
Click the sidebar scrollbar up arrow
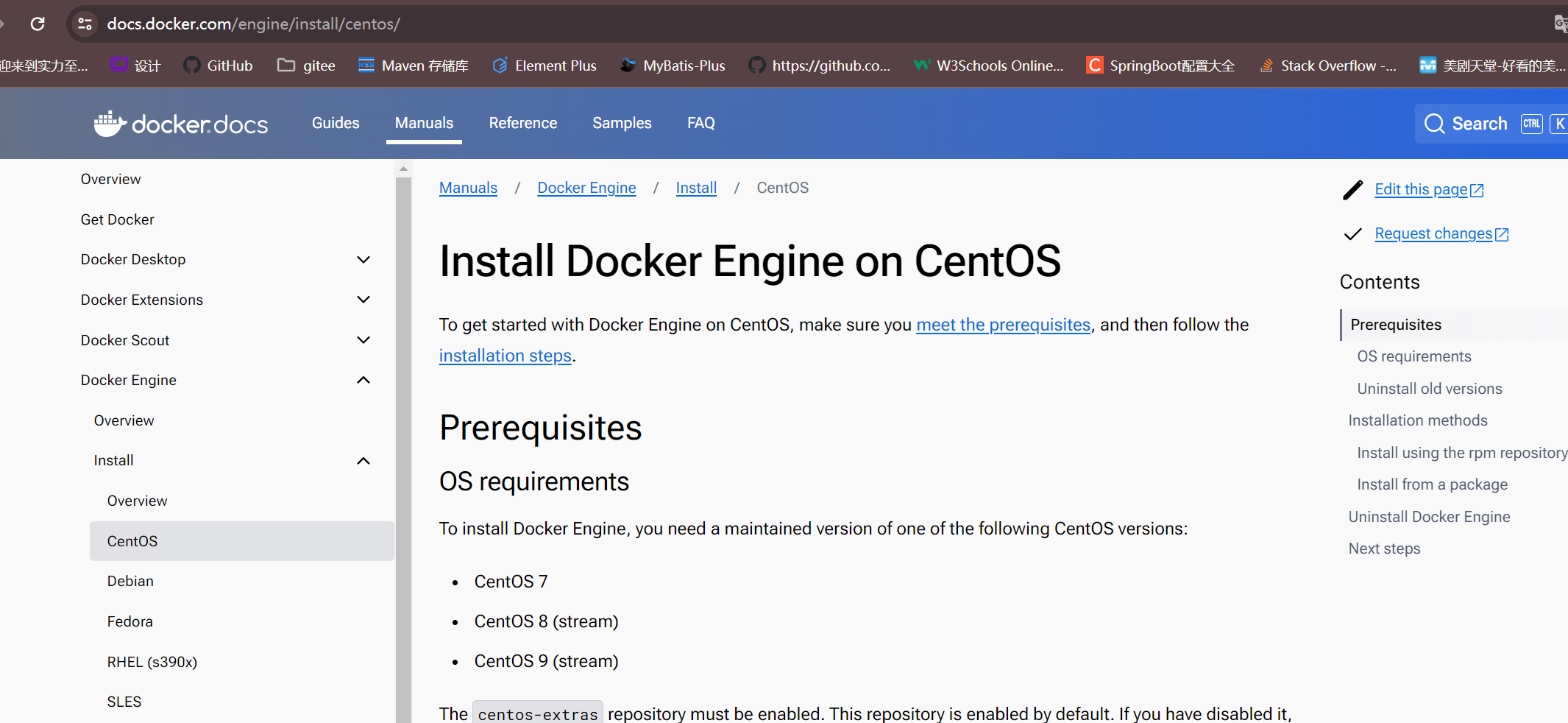click(403, 169)
